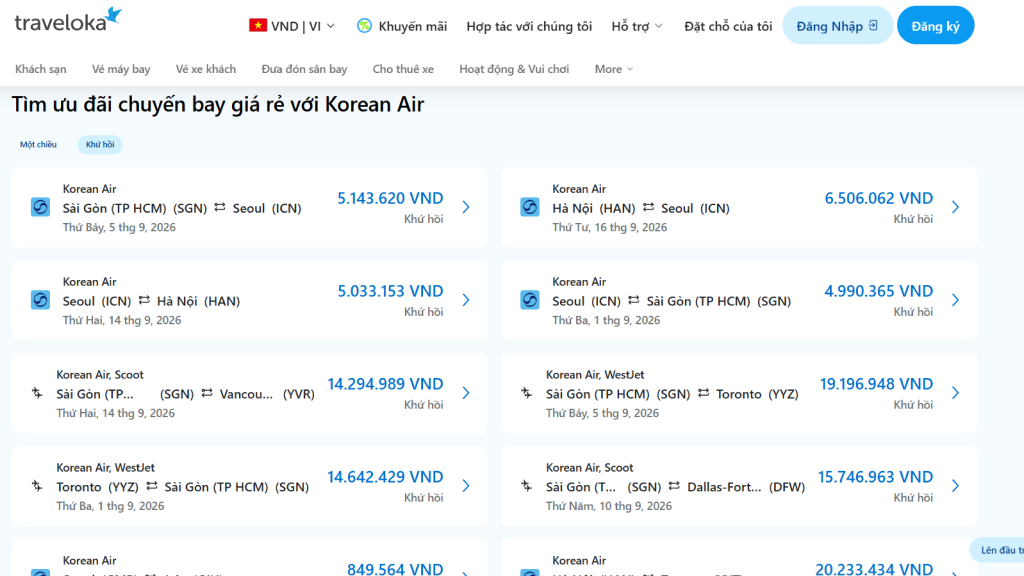Screen dimensions: 1024x576
Task: Click date Thứ Bảy, 5 thg 9 on Seoul card
Action: point(119,227)
